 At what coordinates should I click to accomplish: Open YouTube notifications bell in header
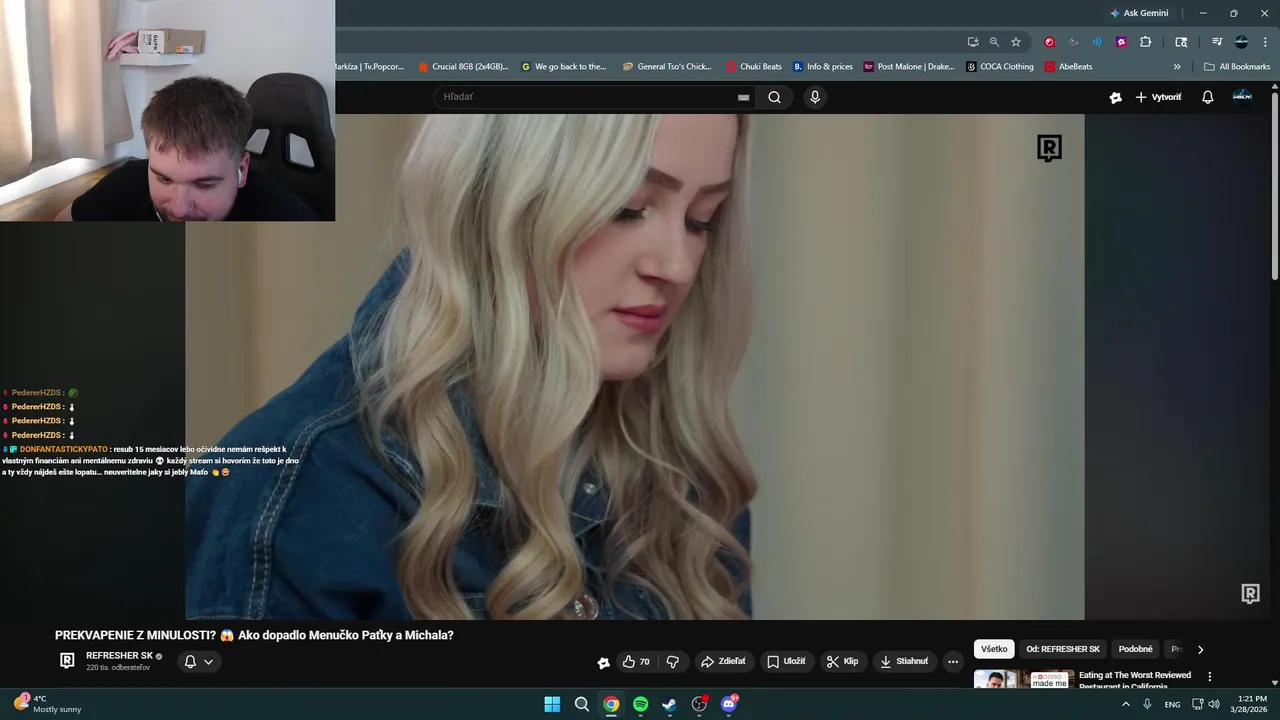coord(1207,97)
